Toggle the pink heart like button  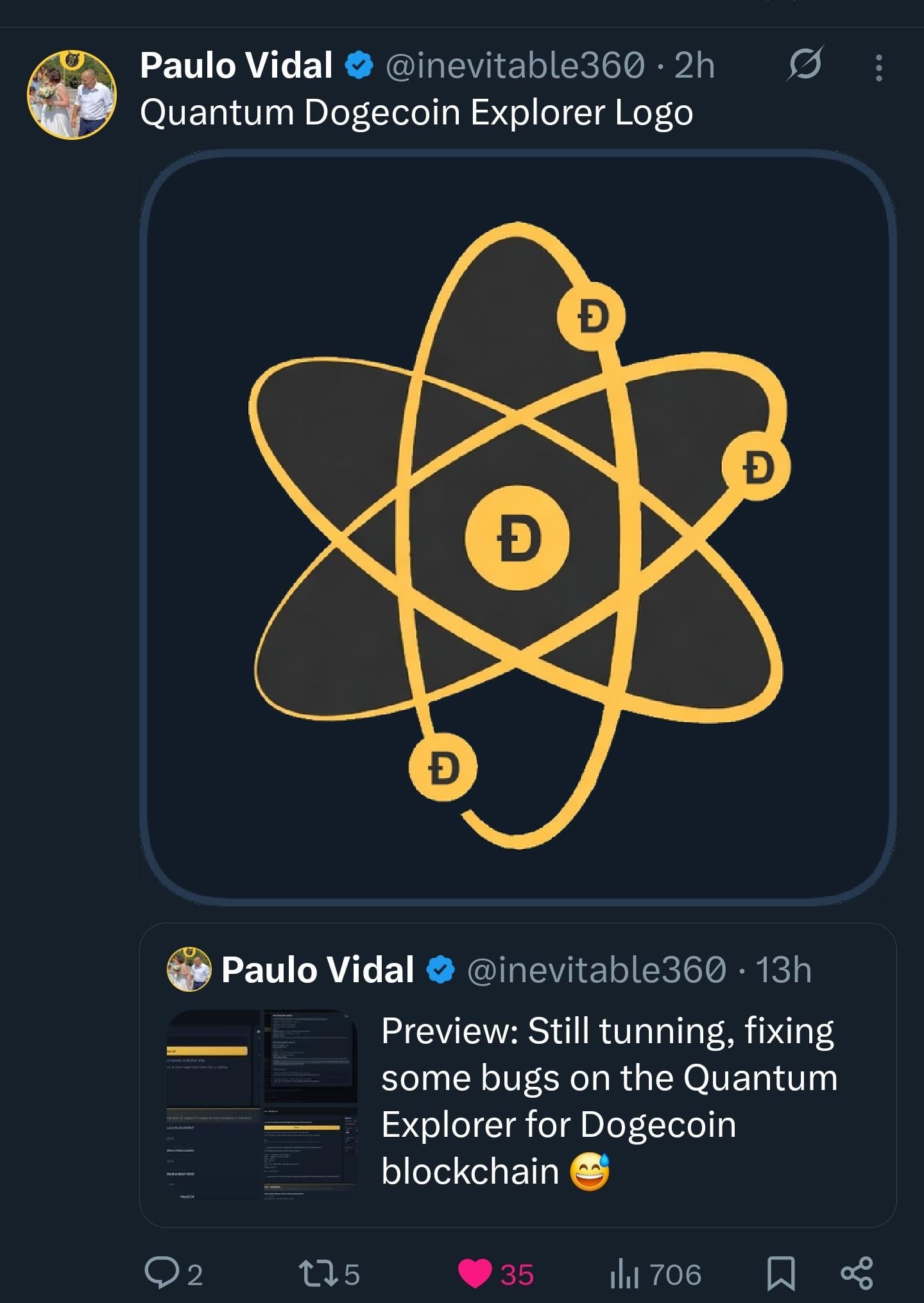[x=475, y=1273]
